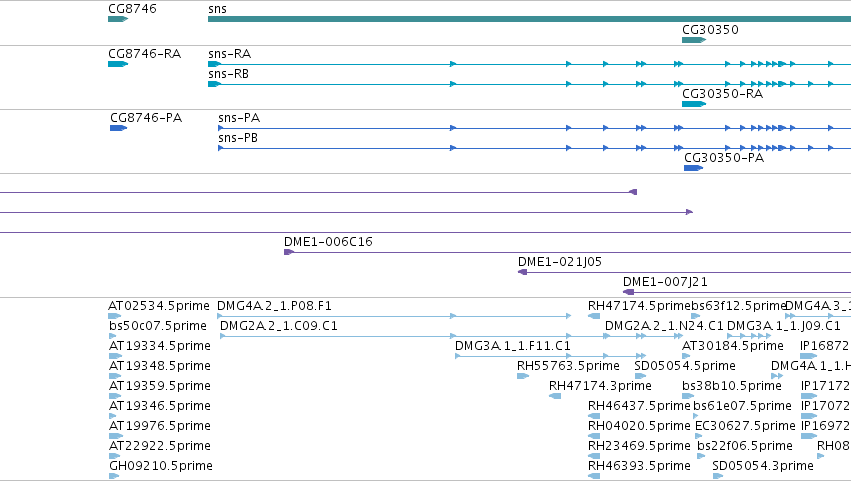The width and height of the screenshot is (851, 481).
Task: Click the CG8746 teal gene arrow glyph
Action: tap(118, 19)
